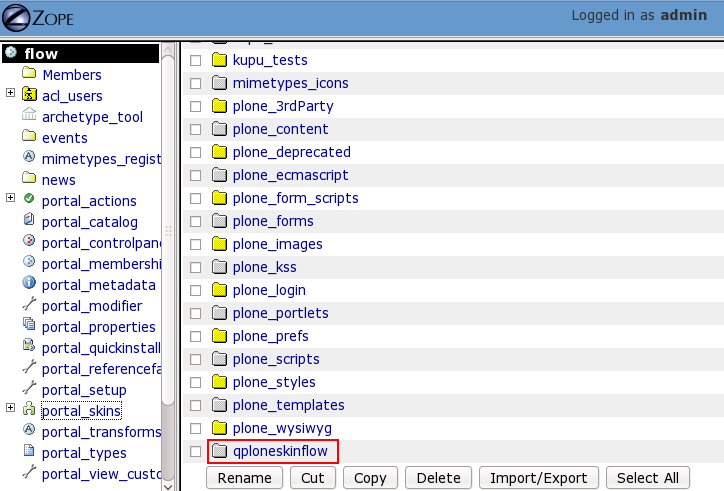The width and height of the screenshot is (724, 491).
Task: Click the portal_modifier tool icon
Action: 29,303
